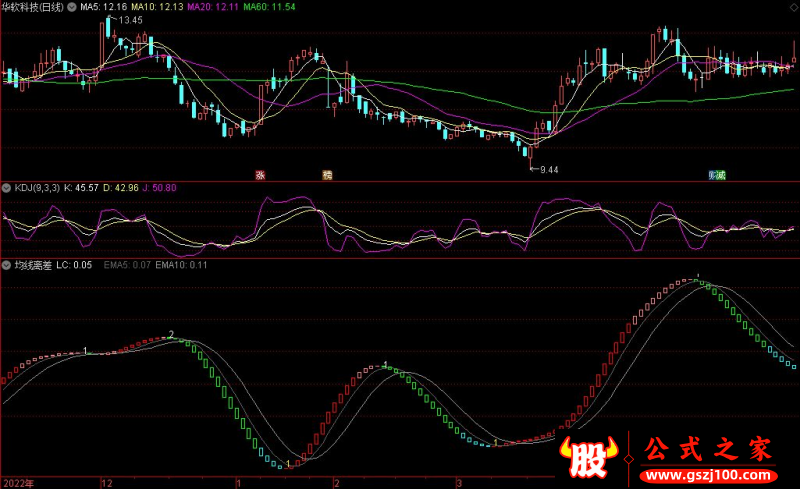Click the EMA10: 0.11 value
800x489 pixels.
[x=181, y=265]
